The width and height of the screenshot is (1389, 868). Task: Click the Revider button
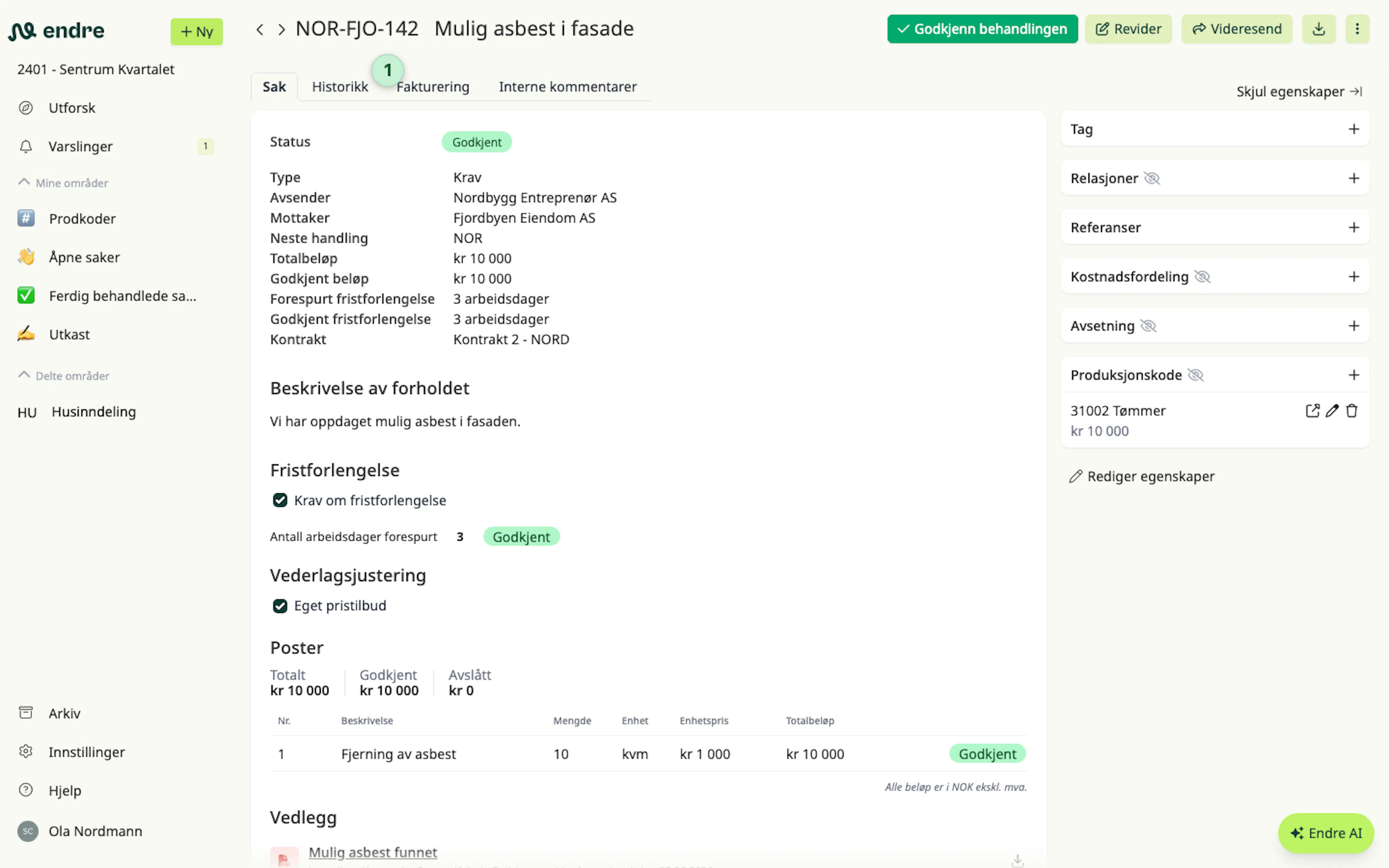(x=1128, y=29)
